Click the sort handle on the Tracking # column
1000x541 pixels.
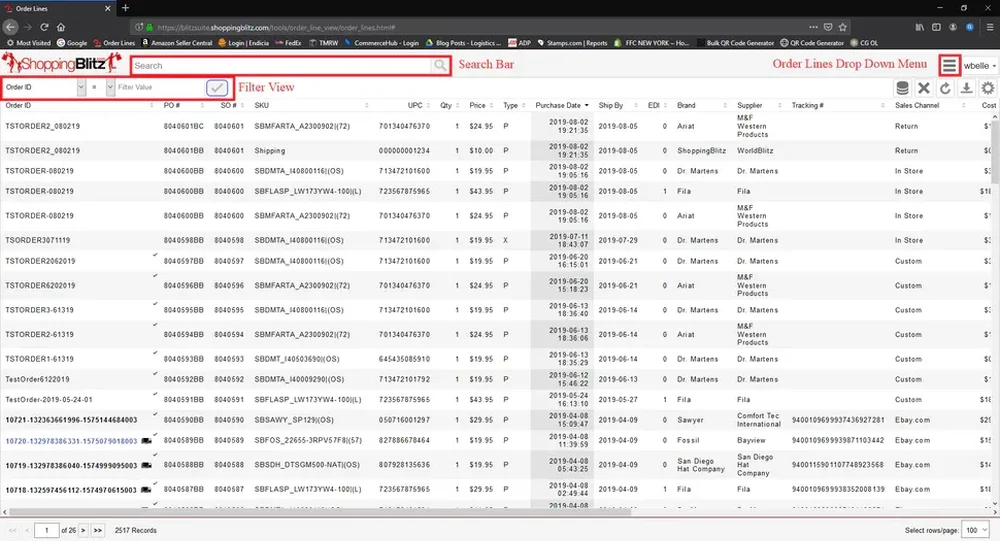pyautogui.click(x=883, y=105)
